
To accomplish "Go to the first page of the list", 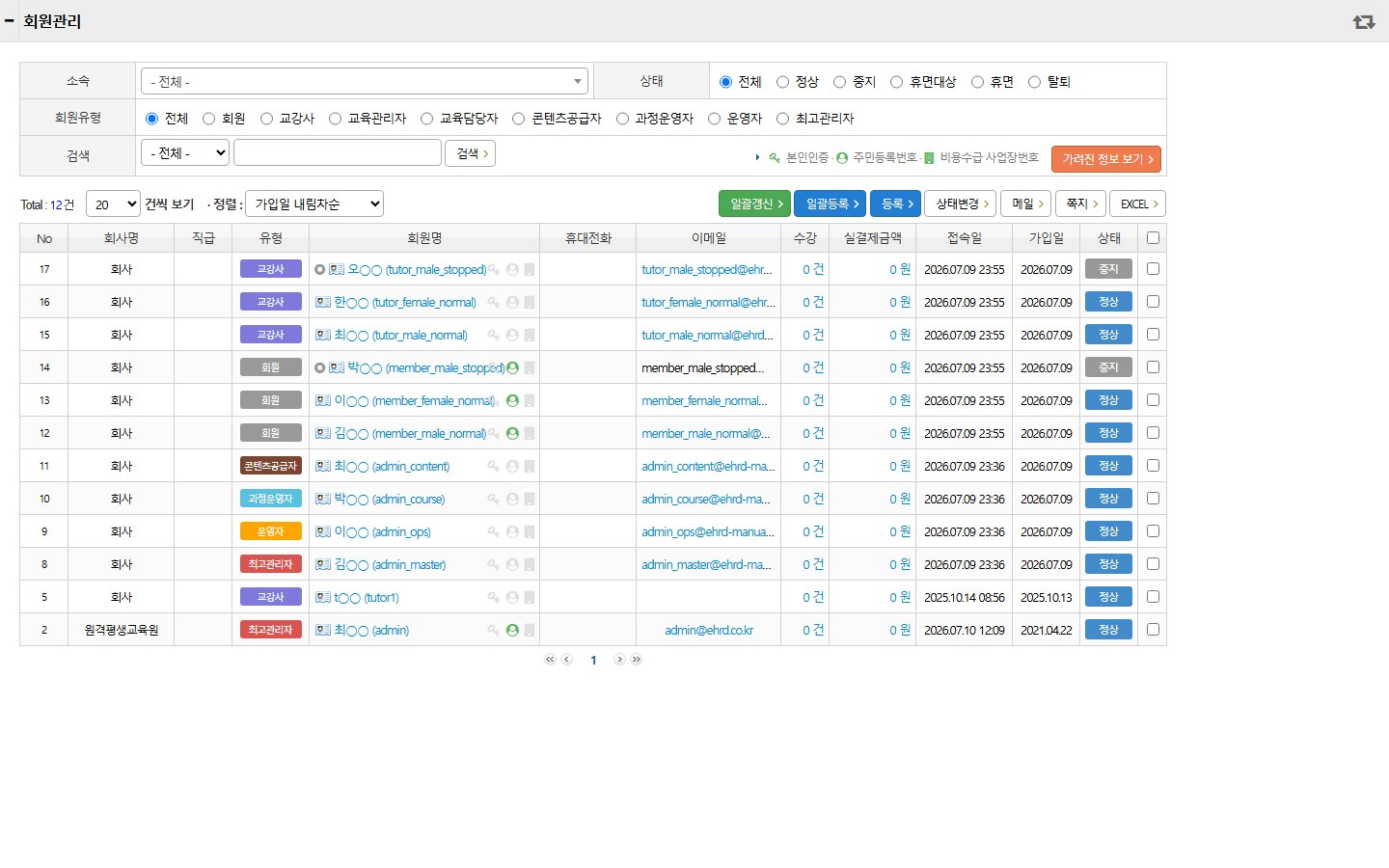I will point(550,660).
